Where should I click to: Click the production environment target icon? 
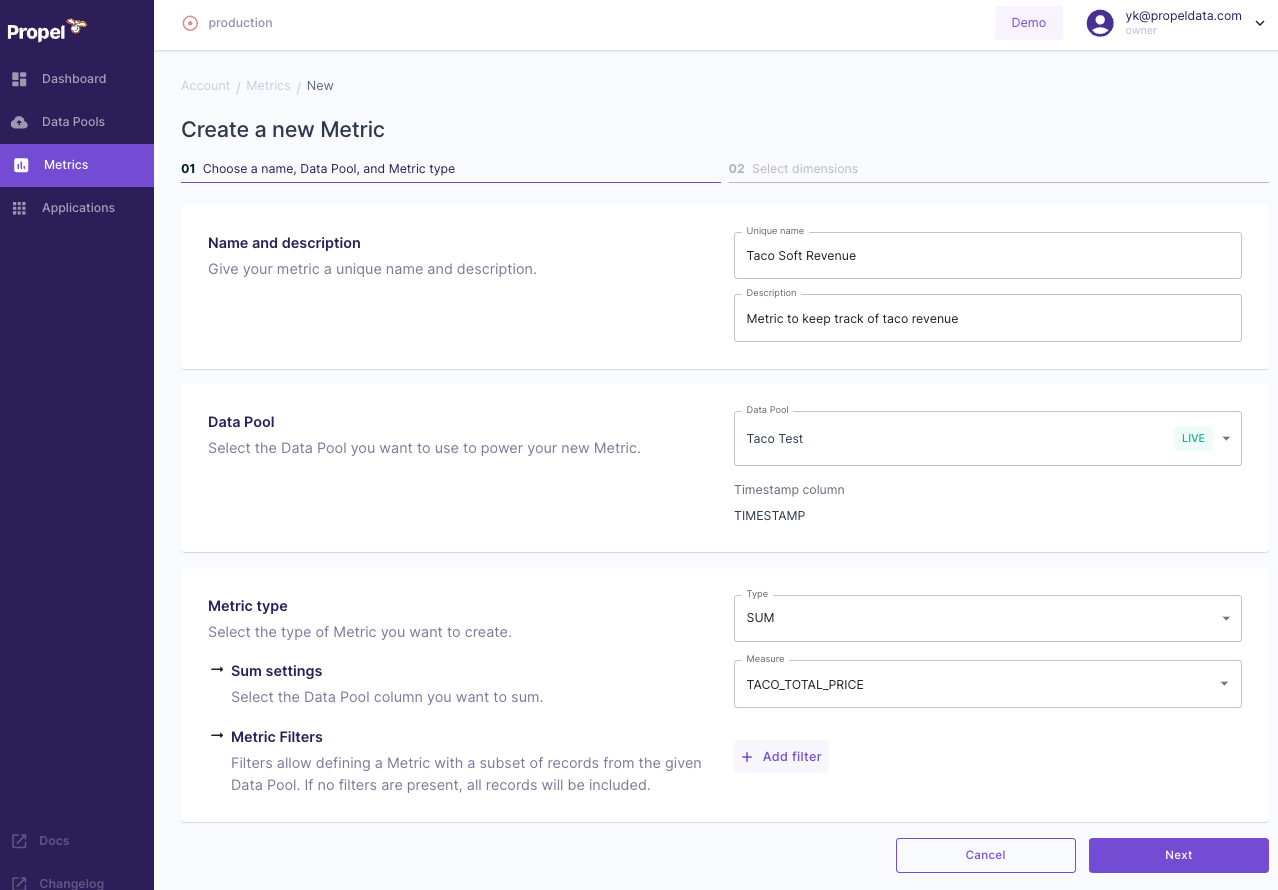(190, 23)
